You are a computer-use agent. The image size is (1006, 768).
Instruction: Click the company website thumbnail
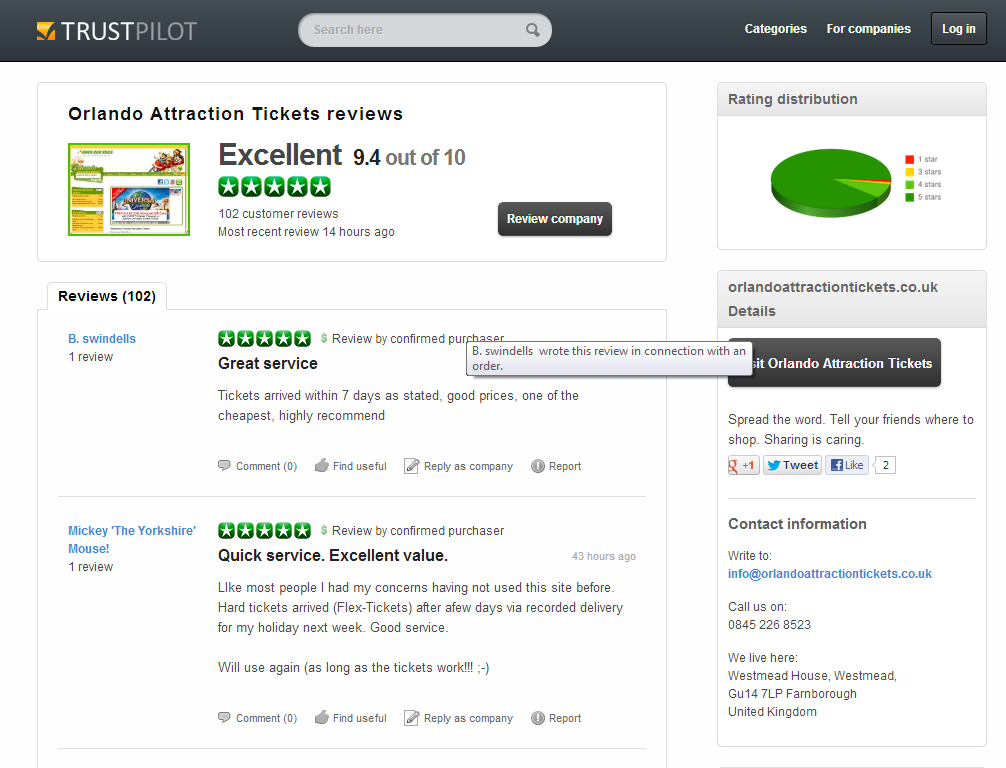click(129, 190)
